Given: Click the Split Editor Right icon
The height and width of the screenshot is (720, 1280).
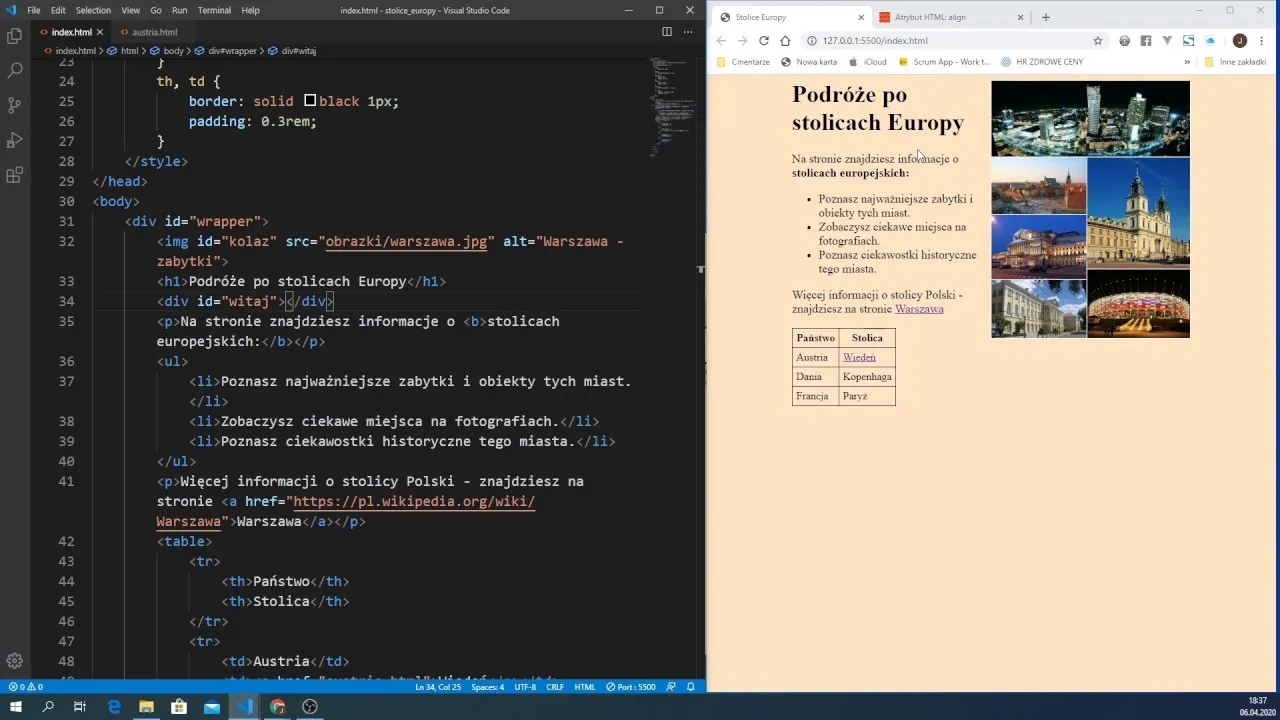Looking at the screenshot, I should (667, 32).
